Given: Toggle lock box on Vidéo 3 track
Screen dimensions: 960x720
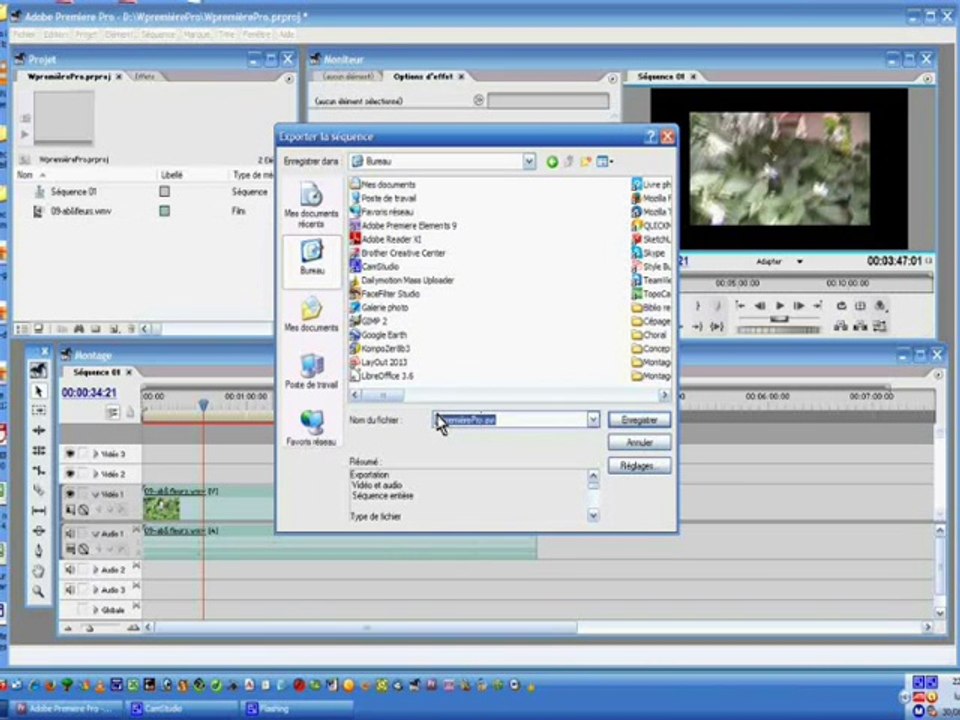Looking at the screenshot, I should (x=83, y=454).
